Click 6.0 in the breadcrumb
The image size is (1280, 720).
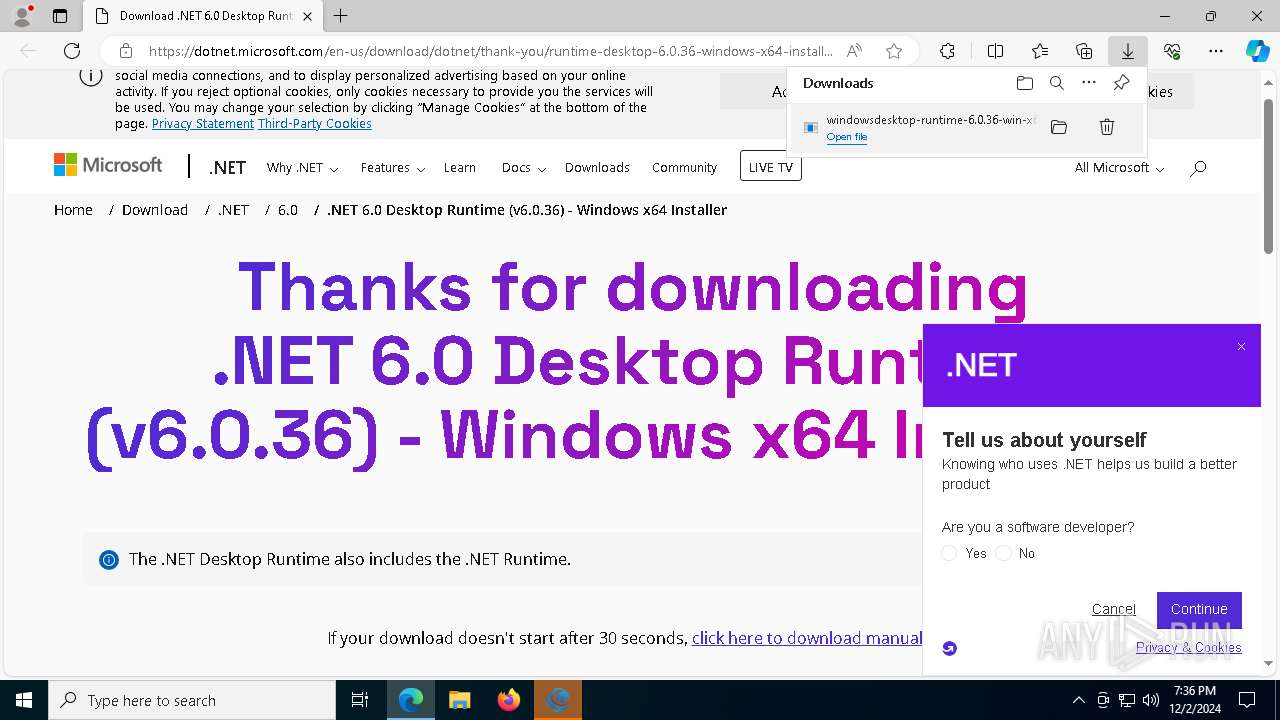288,210
